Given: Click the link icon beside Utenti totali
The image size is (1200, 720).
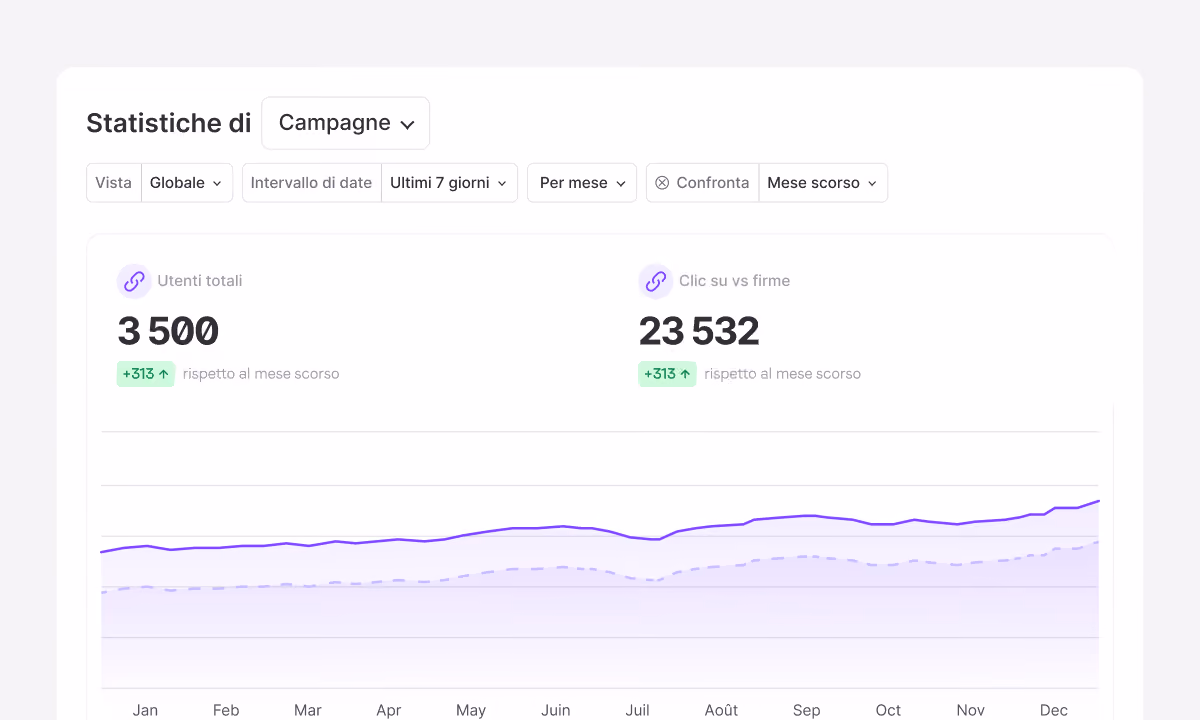Looking at the screenshot, I should click(x=134, y=281).
